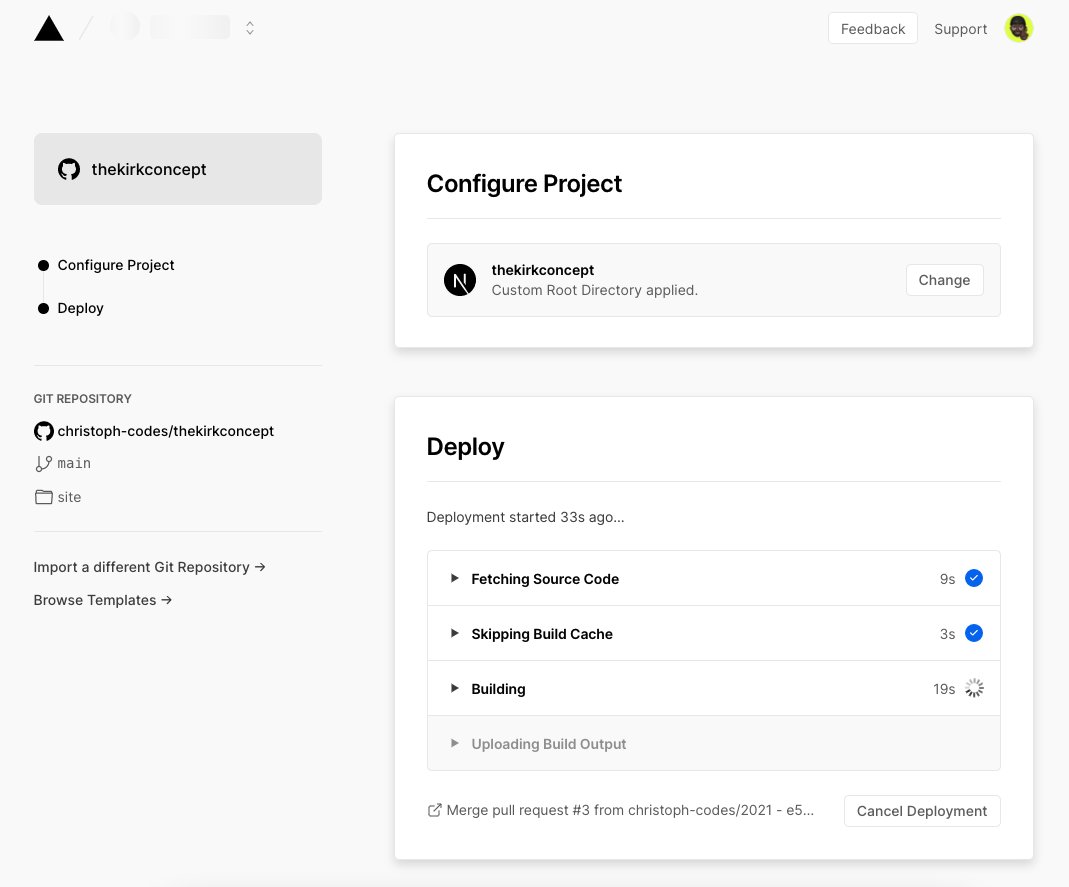Open the team scope switcher arrows
This screenshot has width=1069, height=887.
pyautogui.click(x=250, y=28)
